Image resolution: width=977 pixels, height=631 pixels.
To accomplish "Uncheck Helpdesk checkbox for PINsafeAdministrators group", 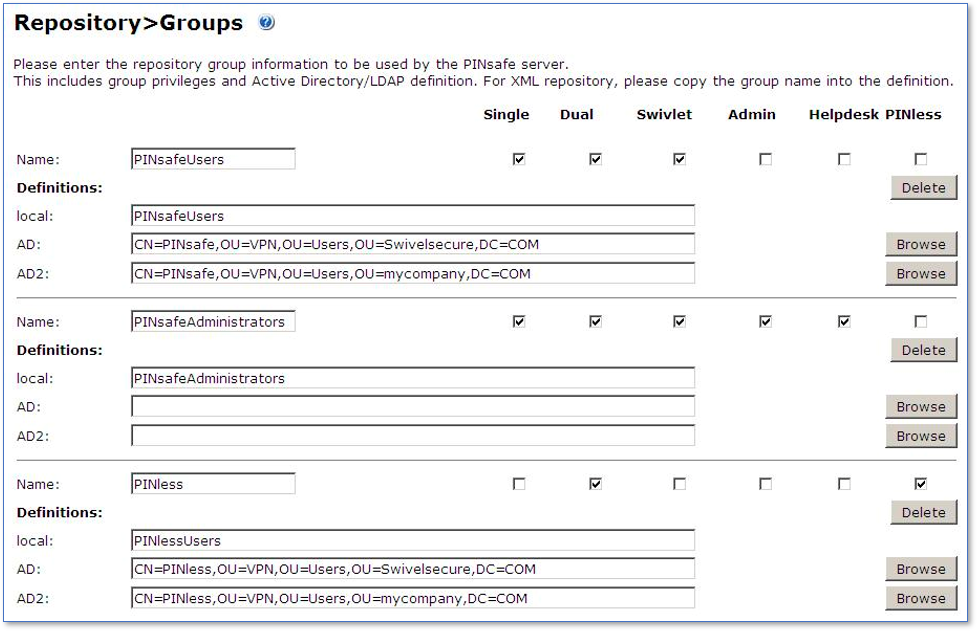I will [x=844, y=321].
